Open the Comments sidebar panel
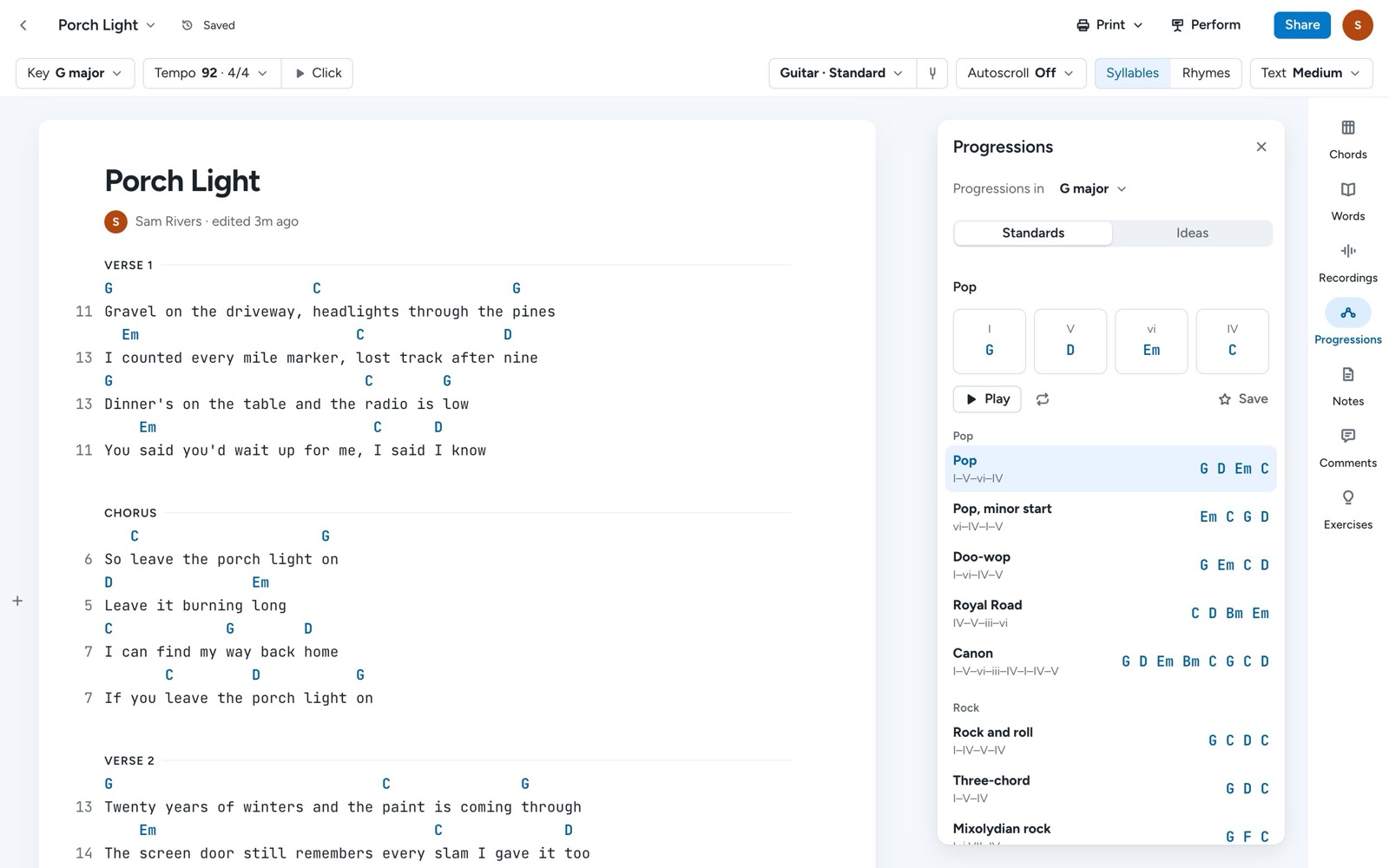Screen dimensions: 1389x868 tap(1347, 448)
